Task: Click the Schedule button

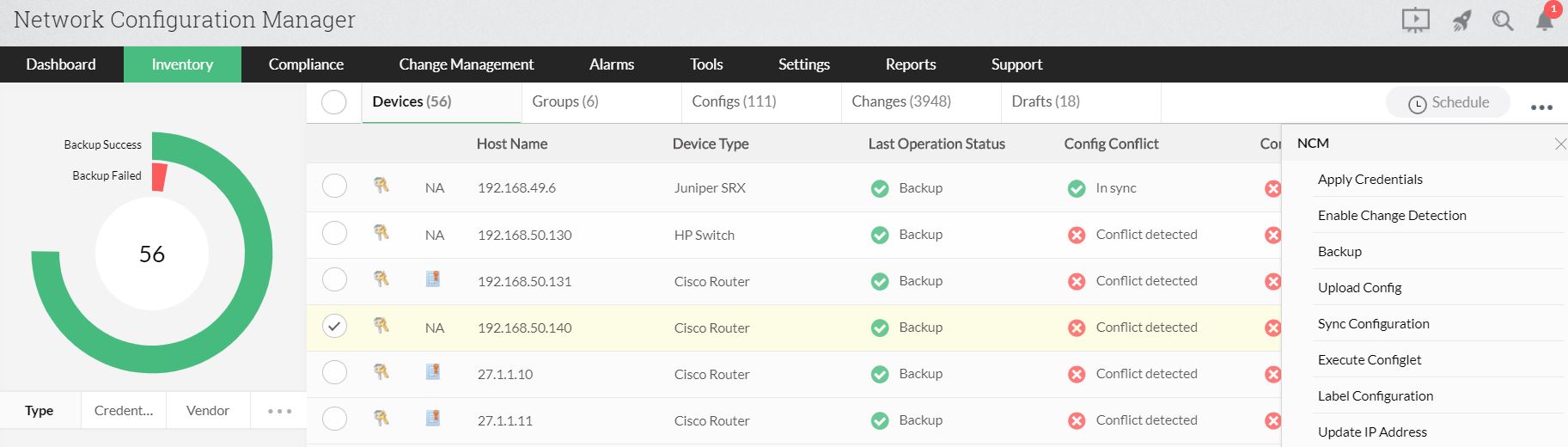Action: click(1448, 103)
